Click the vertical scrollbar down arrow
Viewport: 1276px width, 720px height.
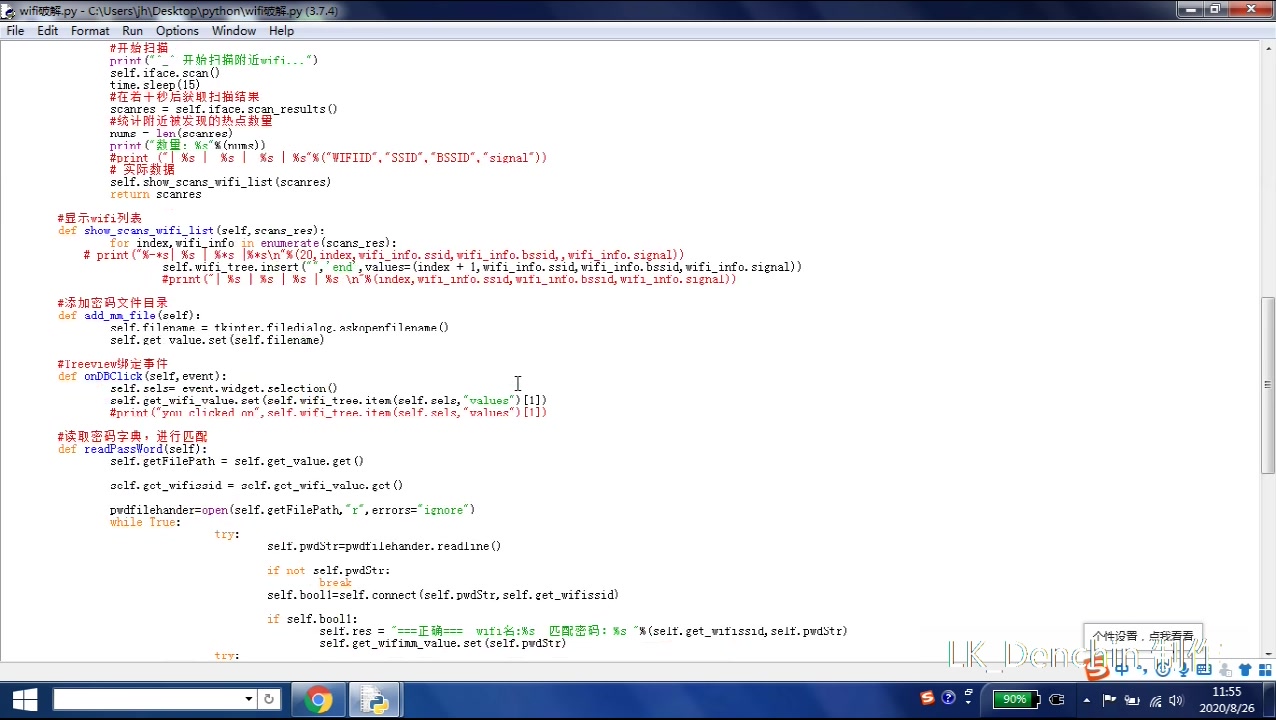click(x=1267, y=653)
